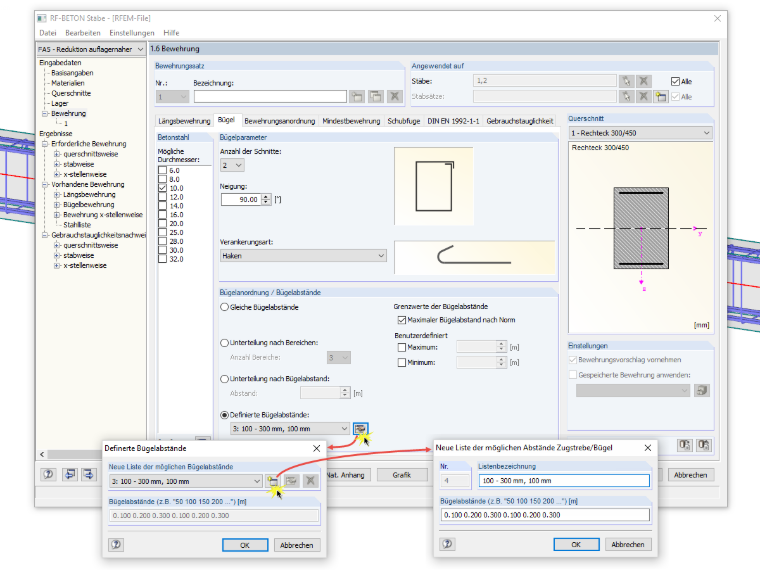Click the first cross-section info icon
Viewport: 760px width, 570px height.
[x=684, y=445]
